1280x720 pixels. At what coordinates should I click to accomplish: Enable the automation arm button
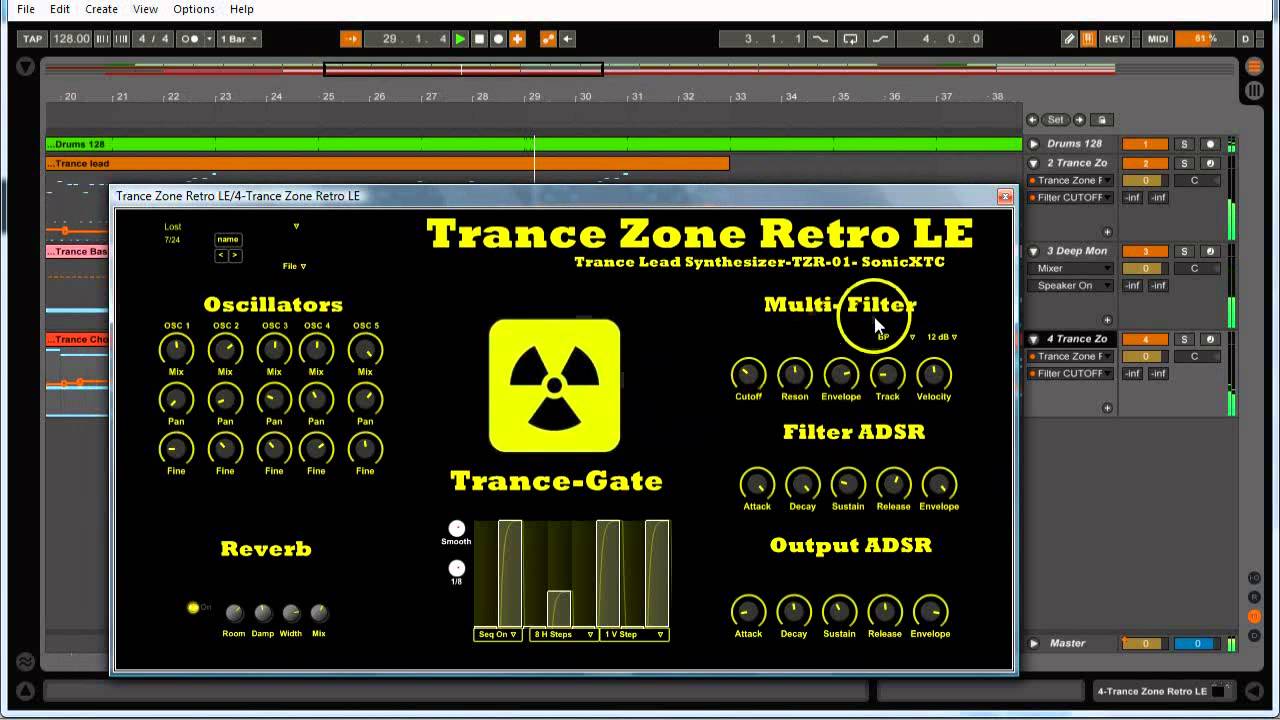548,39
